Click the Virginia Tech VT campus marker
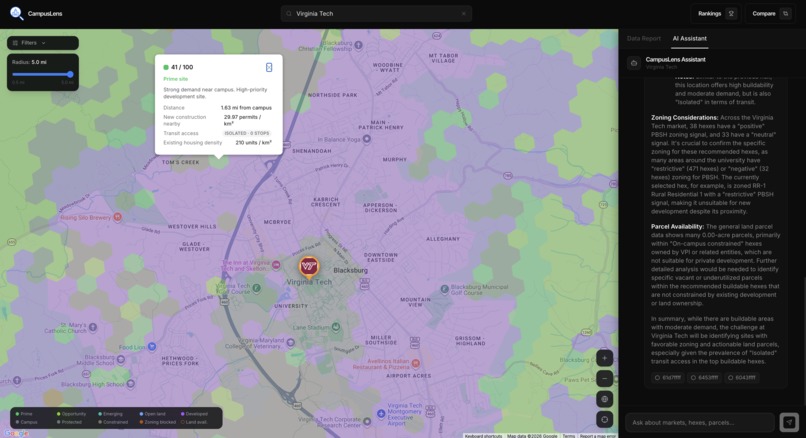This screenshot has height=438, width=806. tap(308, 267)
